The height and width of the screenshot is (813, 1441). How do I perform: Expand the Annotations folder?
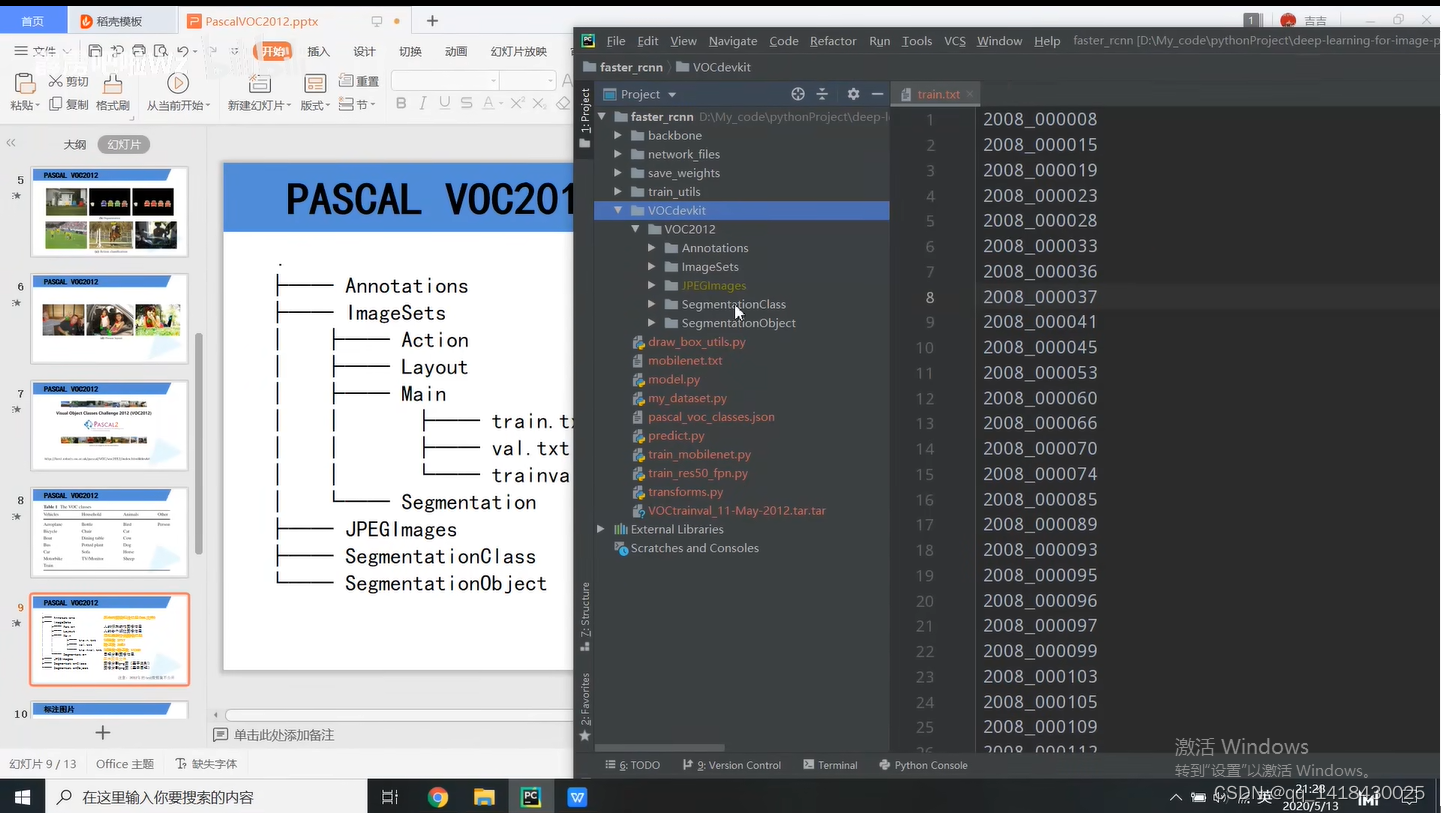652,247
